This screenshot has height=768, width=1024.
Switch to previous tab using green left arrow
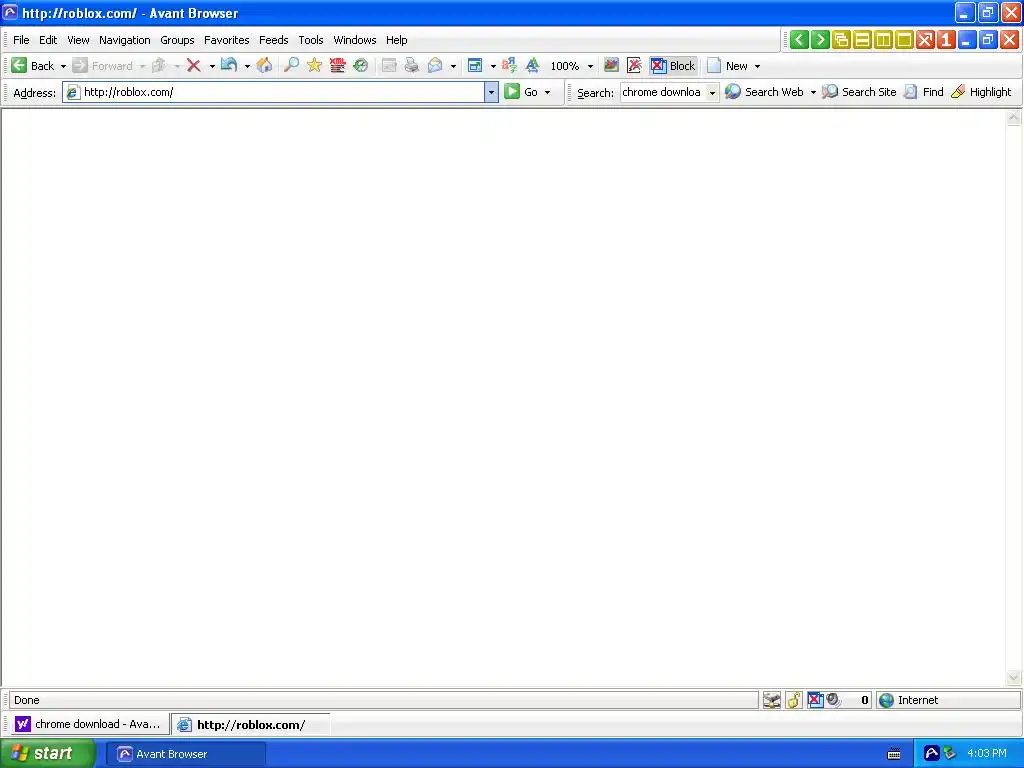[799, 40]
